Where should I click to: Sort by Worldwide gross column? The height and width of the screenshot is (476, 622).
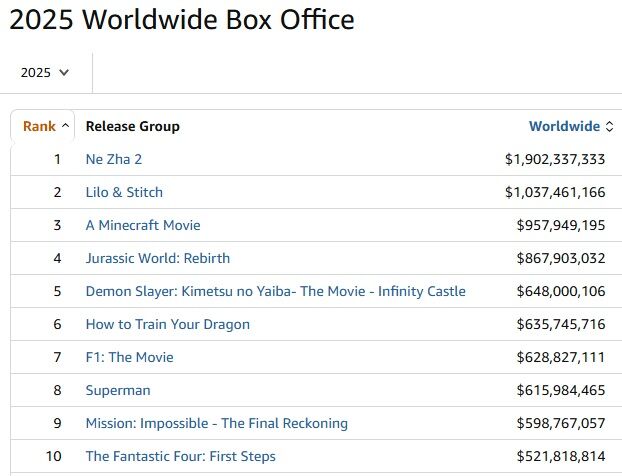point(564,126)
